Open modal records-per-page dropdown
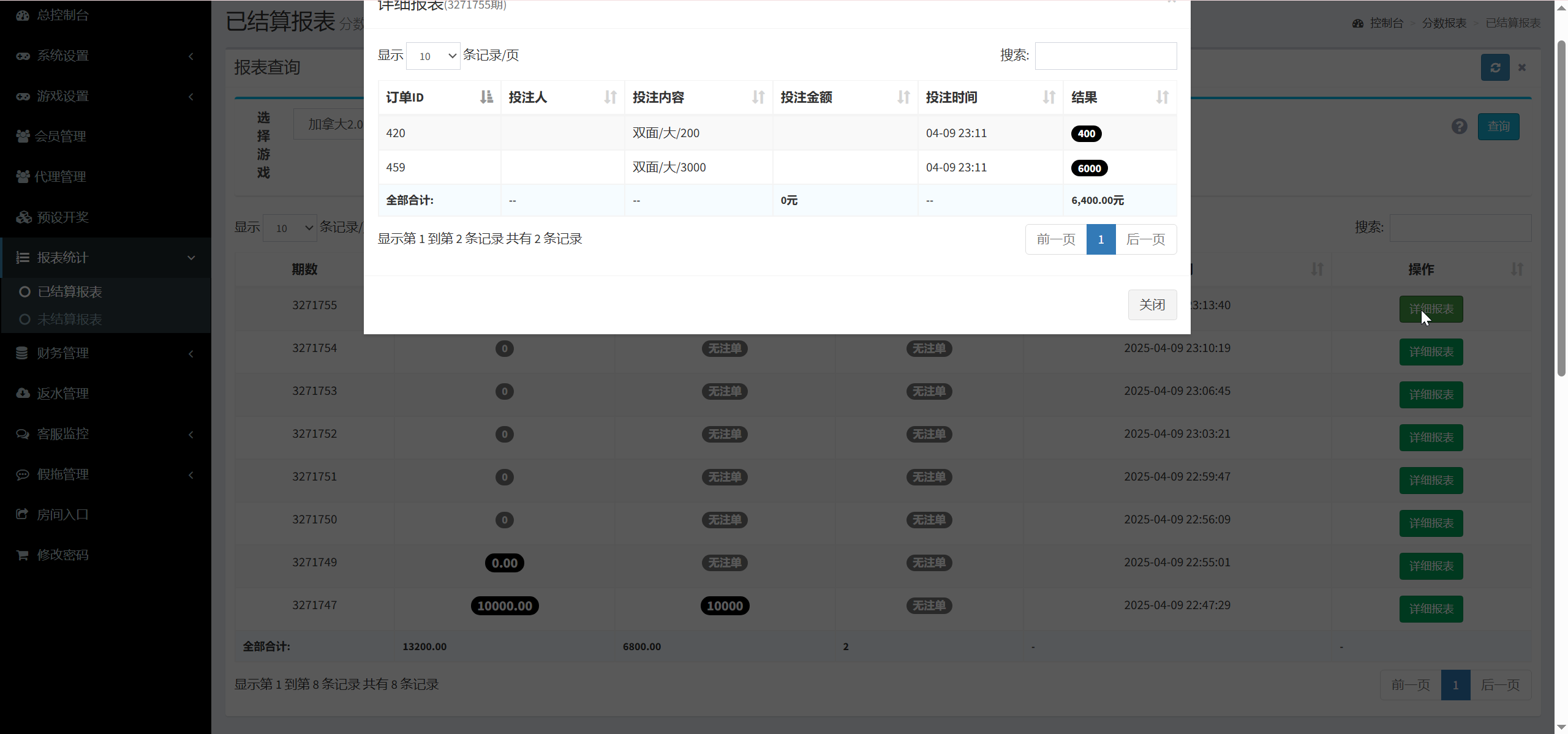The image size is (1568, 734). tap(433, 56)
